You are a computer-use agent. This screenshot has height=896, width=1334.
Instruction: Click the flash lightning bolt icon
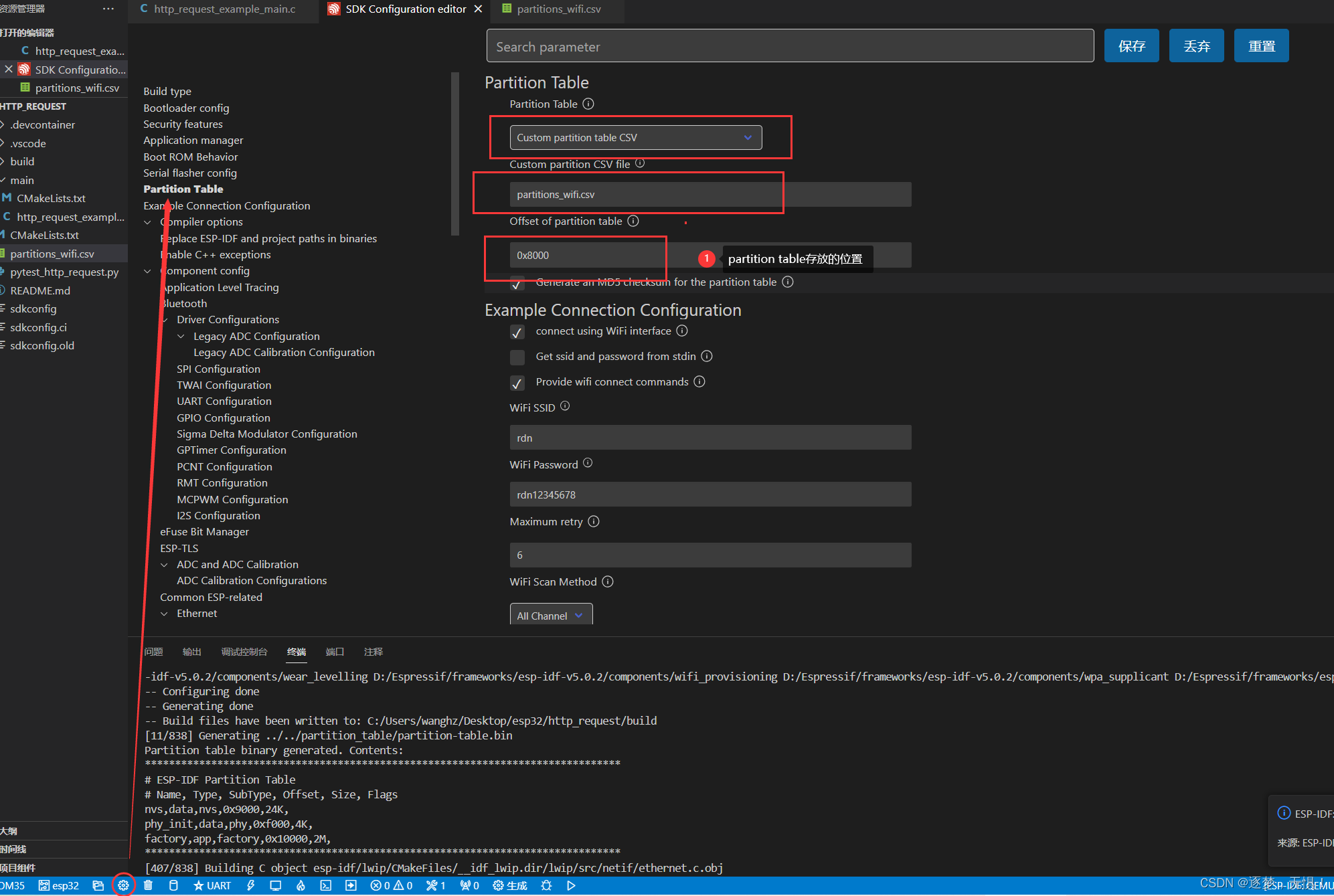click(x=250, y=885)
